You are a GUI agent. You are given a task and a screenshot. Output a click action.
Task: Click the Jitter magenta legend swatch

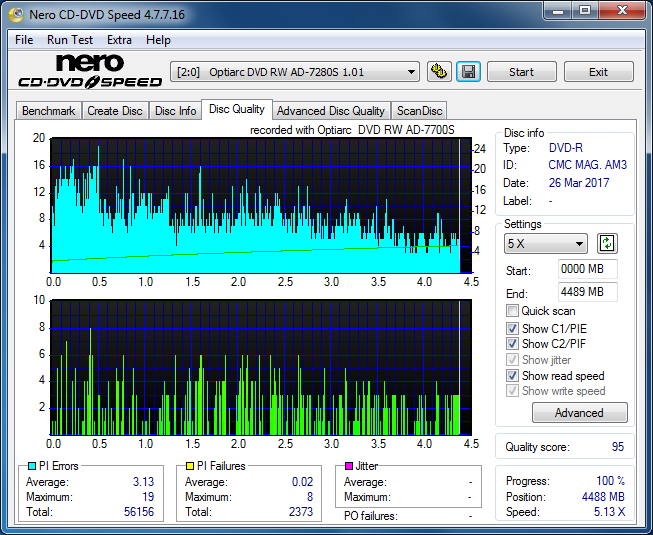pyautogui.click(x=349, y=466)
